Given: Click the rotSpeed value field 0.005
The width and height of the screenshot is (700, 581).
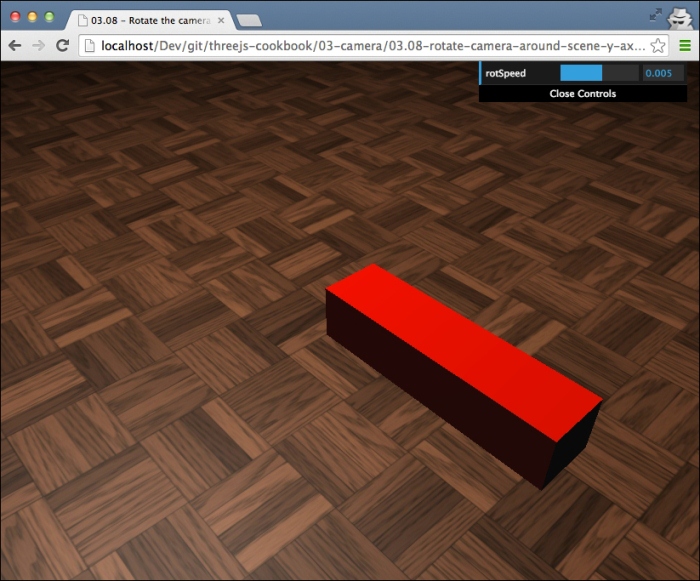Looking at the screenshot, I should click(663, 73).
